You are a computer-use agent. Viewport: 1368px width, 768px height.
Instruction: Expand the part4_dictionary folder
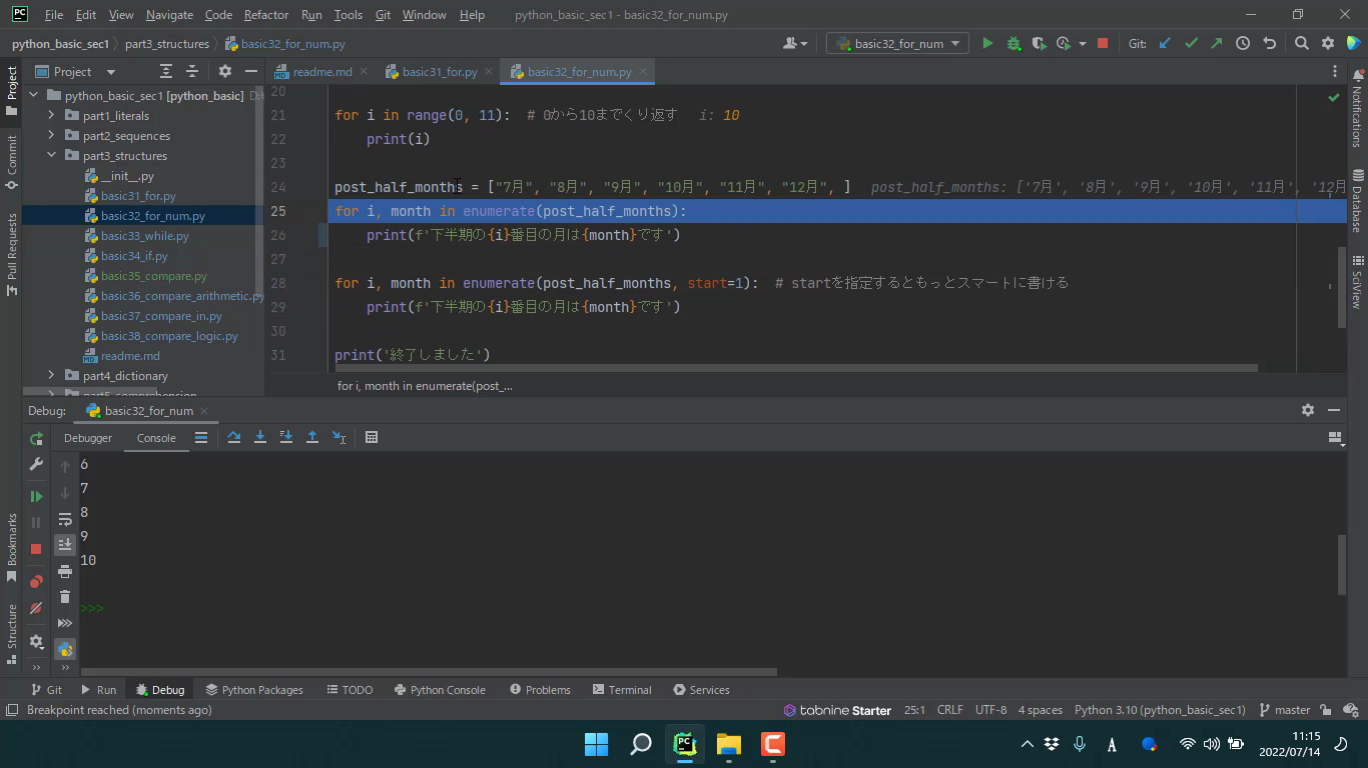pyautogui.click(x=52, y=376)
